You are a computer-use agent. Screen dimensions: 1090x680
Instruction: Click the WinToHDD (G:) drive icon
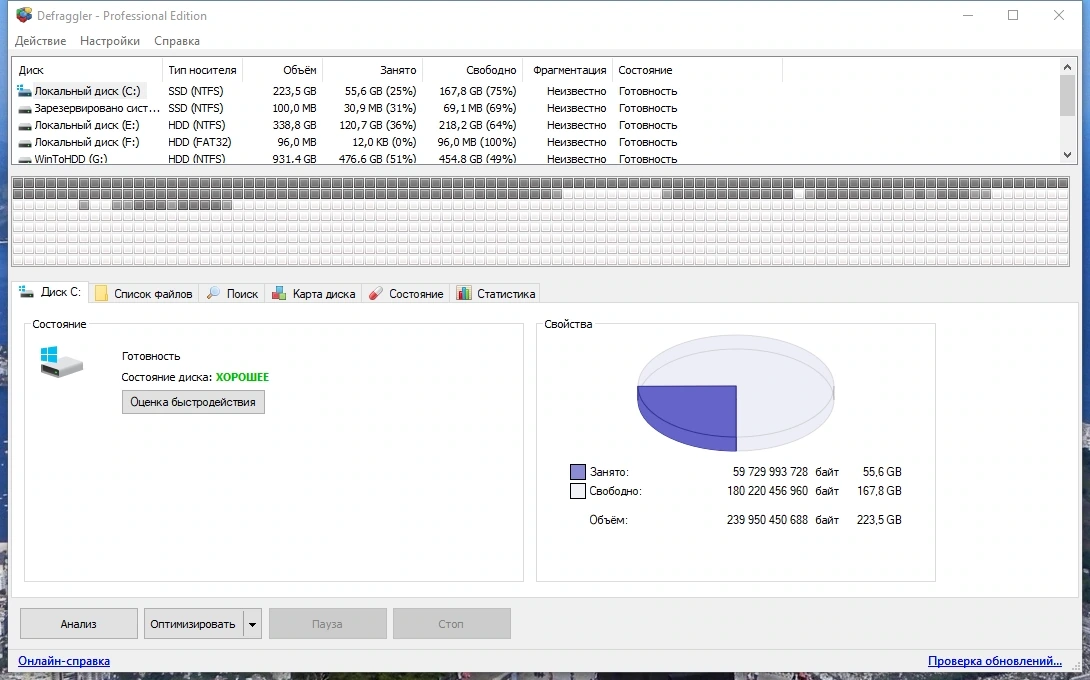pos(24,159)
